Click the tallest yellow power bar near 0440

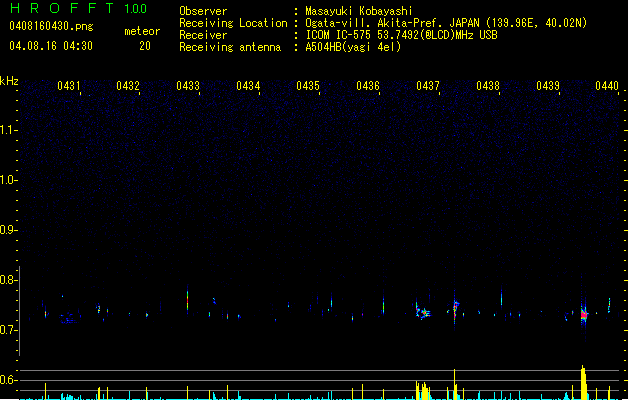(584, 382)
